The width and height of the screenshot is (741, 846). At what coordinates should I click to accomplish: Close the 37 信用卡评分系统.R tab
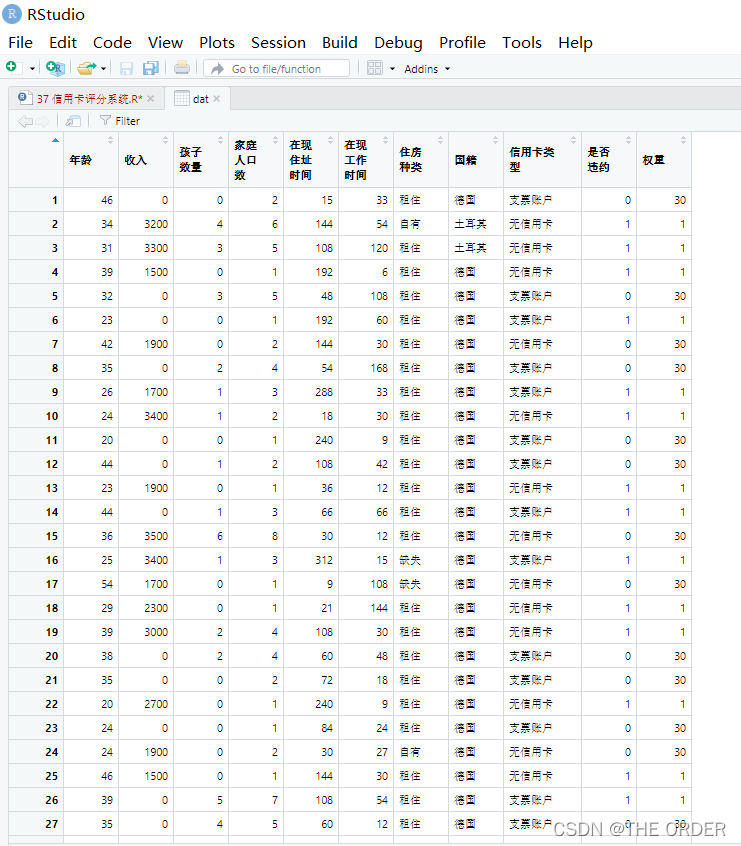pos(151,99)
